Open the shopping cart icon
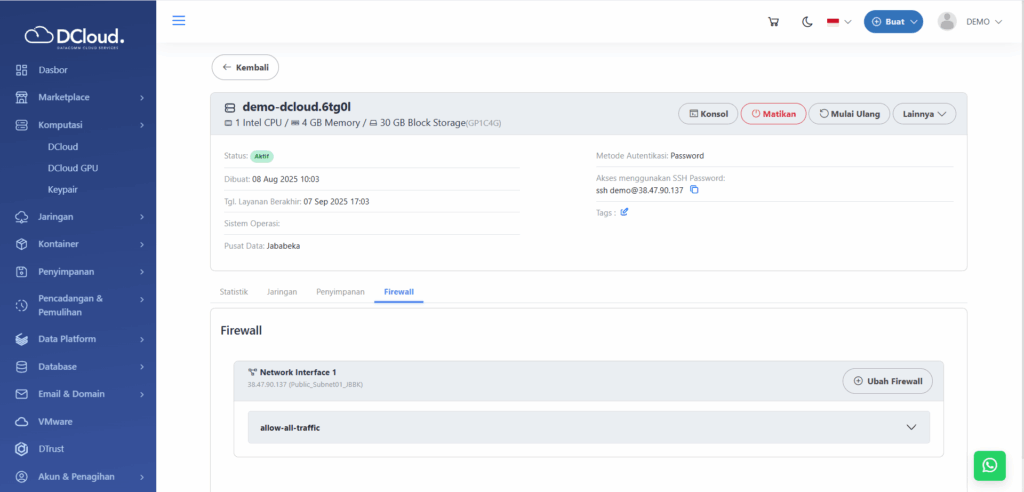Image resolution: width=1024 pixels, height=492 pixels. (x=773, y=22)
